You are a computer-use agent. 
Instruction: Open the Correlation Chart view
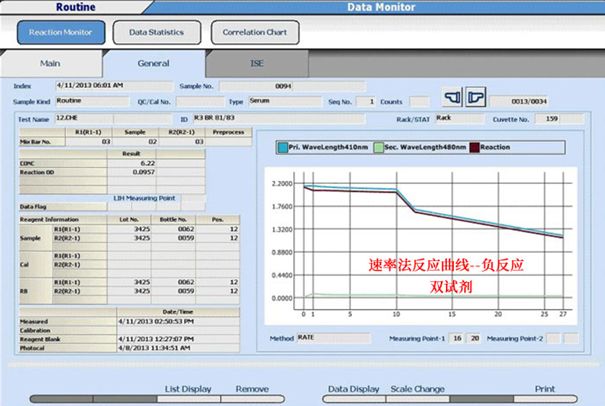pyautogui.click(x=255, y=32)
